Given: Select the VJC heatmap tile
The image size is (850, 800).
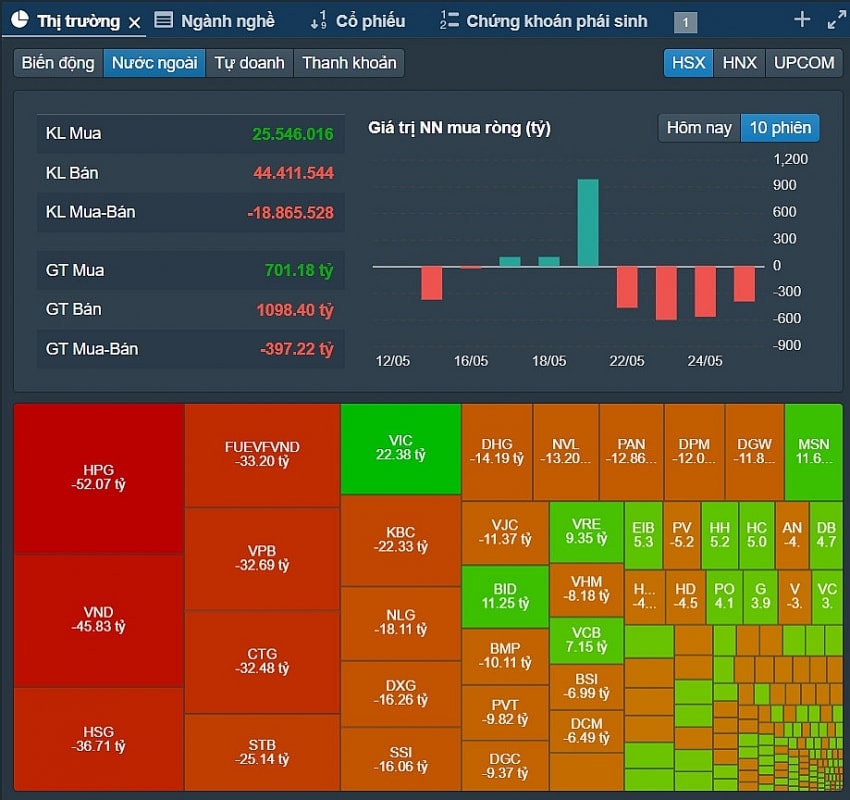Looking at the screenshot, I should 505,533.
